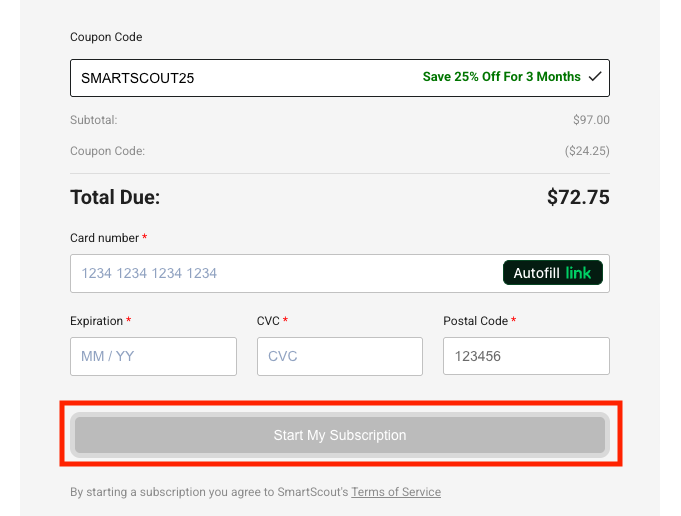Click the ($24.25) coupon discount amount
Screen dimensions: 681x516
tap(587, 151)
